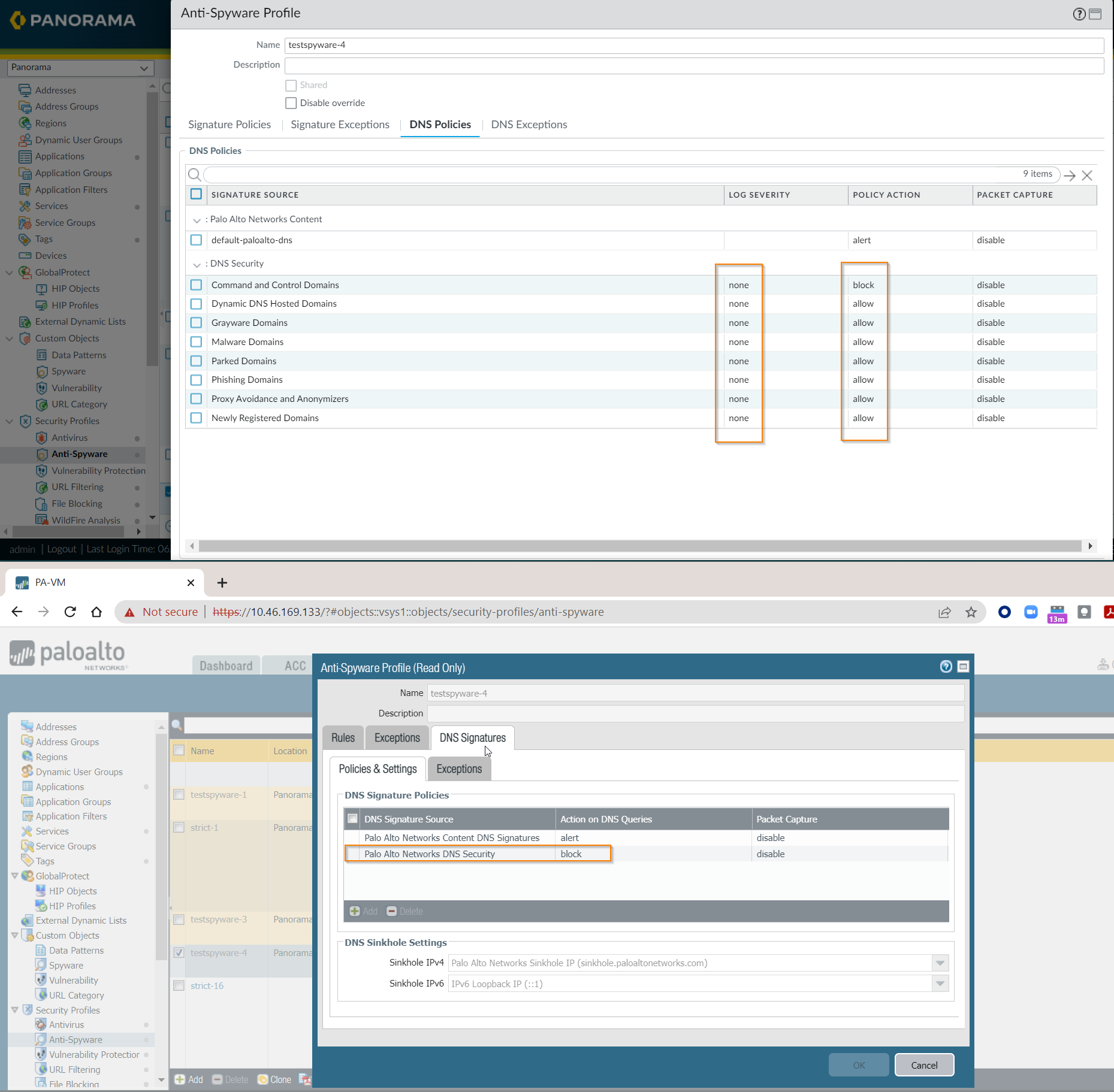Click the Cancel button
The image size is (1114, 1092).
[x=923, y=1065]
